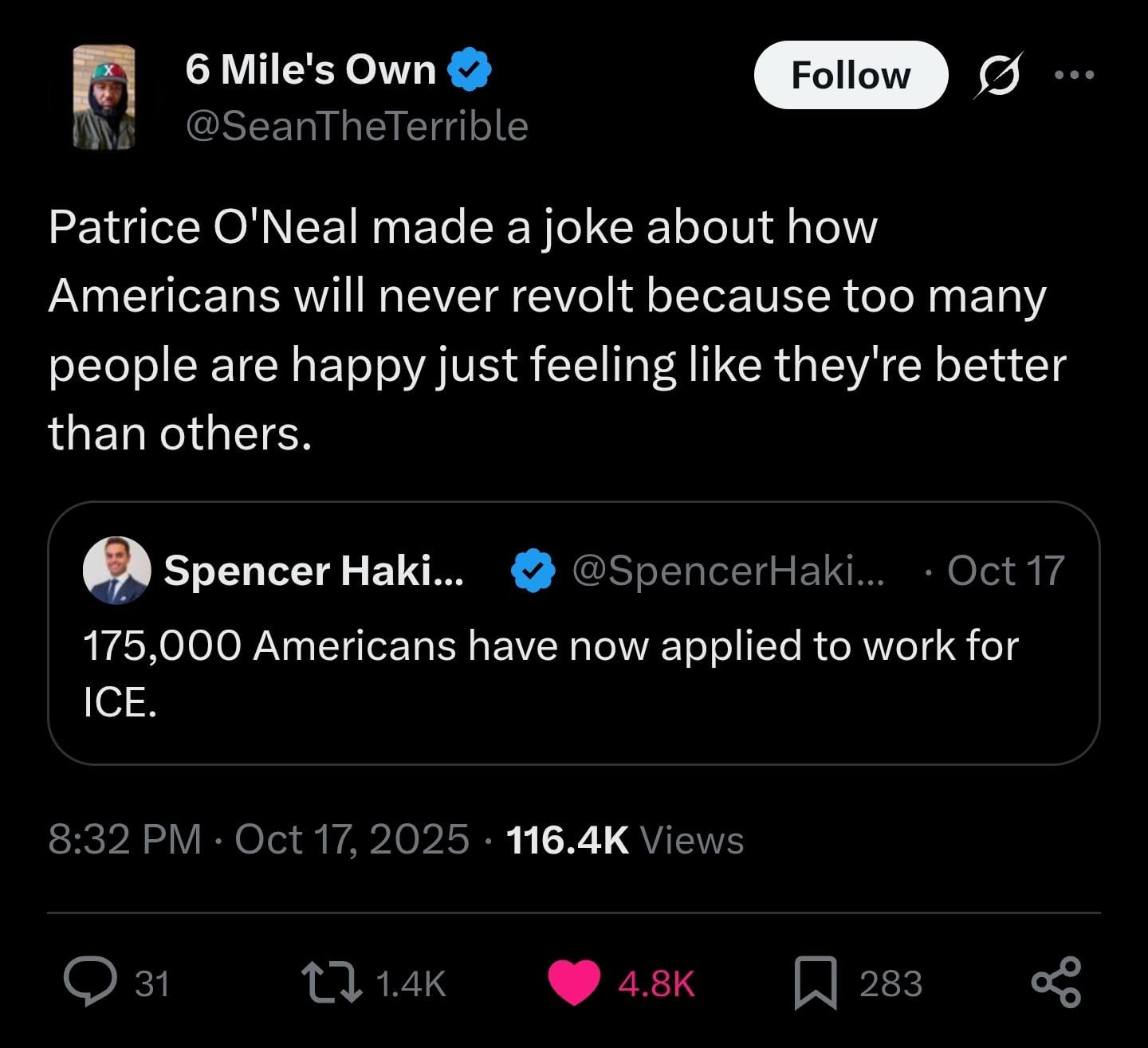This screenshot has width=1148, height=1048.
Task: Click the repost arrows icon
Action: [x=332, y=982]
